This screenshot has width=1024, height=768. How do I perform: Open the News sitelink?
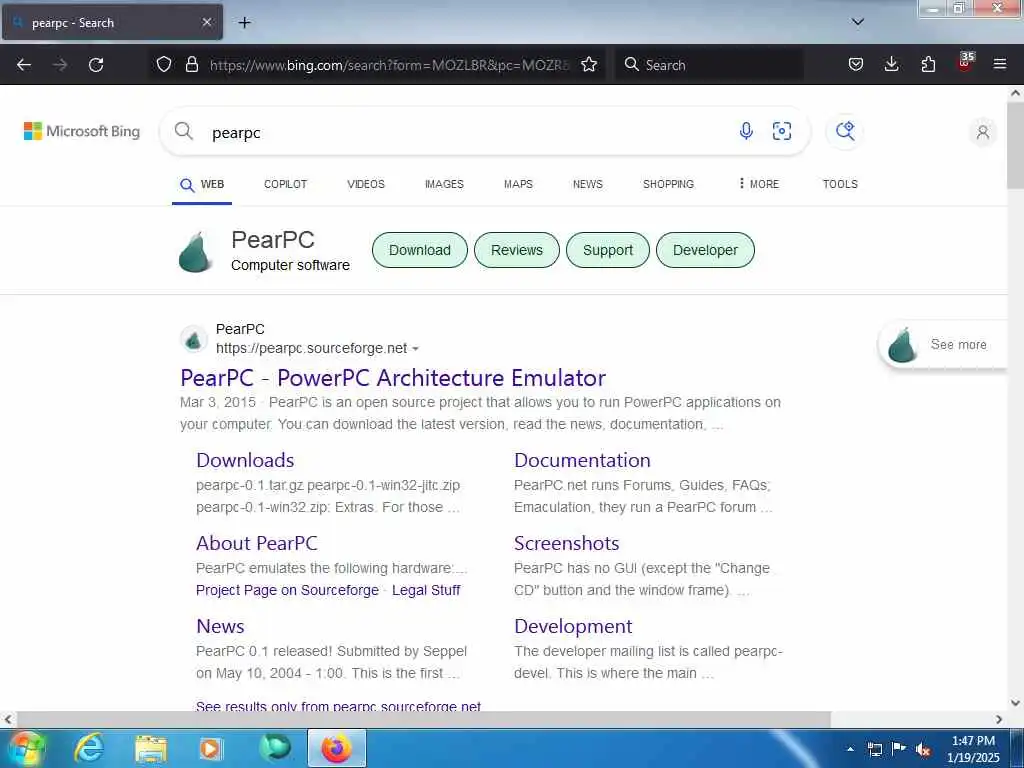click(x=220, y=626)
